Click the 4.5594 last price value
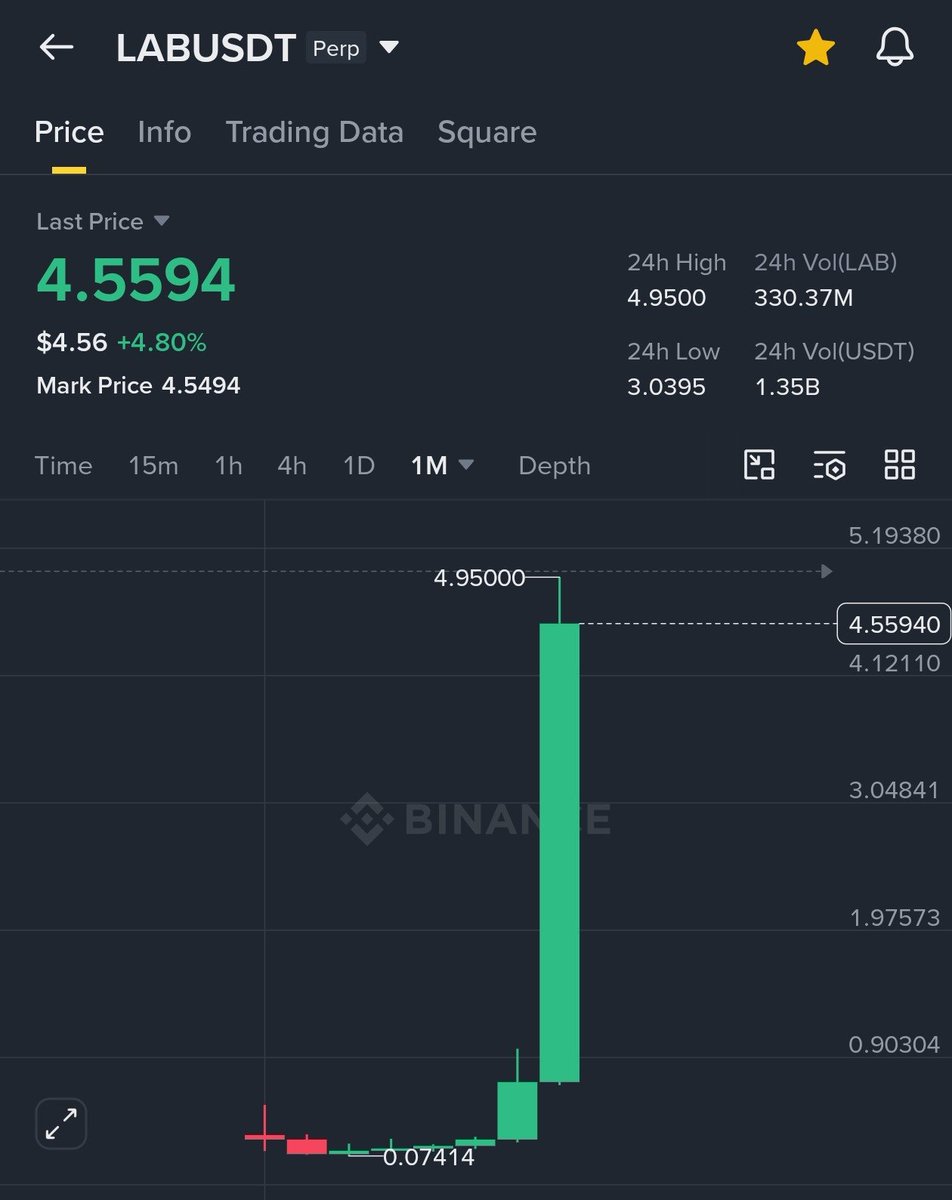The width and height of the screenshot is (952, 1200). click(136, 280)
